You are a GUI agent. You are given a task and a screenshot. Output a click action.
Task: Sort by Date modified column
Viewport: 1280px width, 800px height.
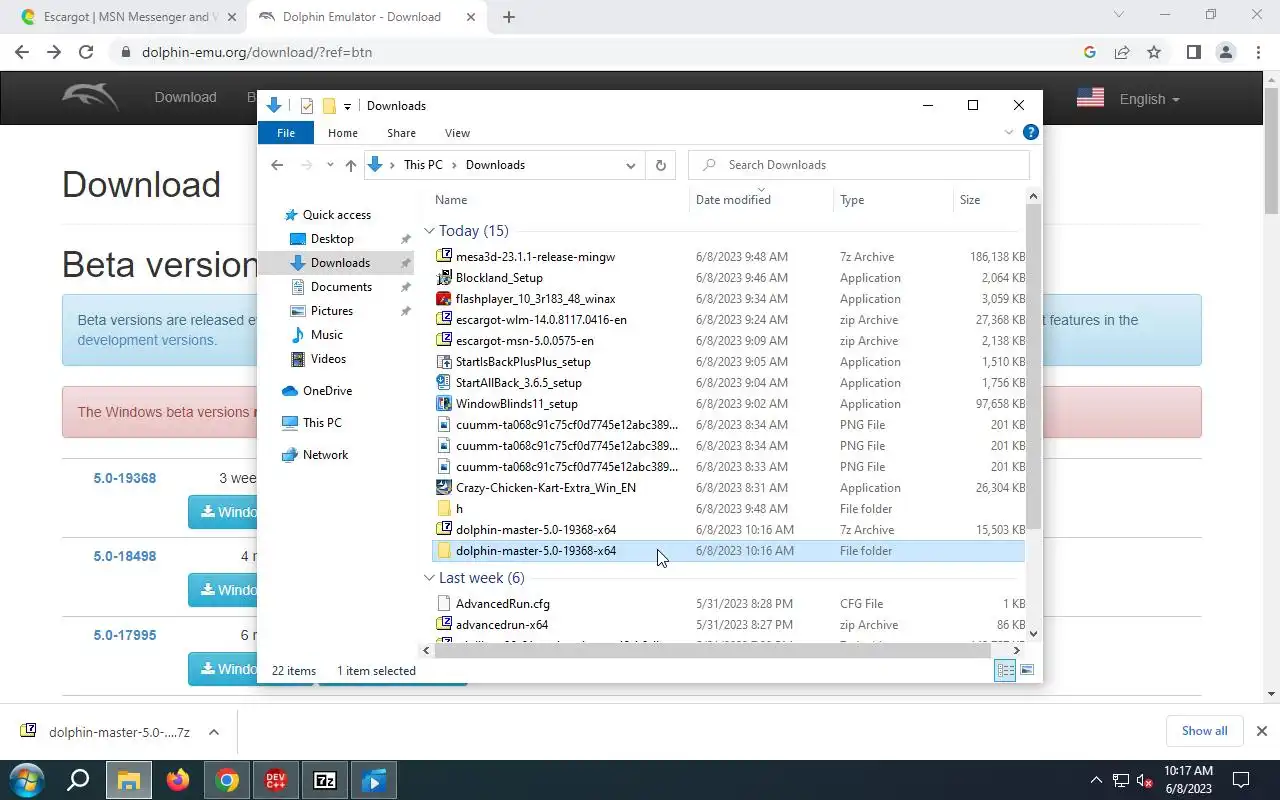pos(762,200)
